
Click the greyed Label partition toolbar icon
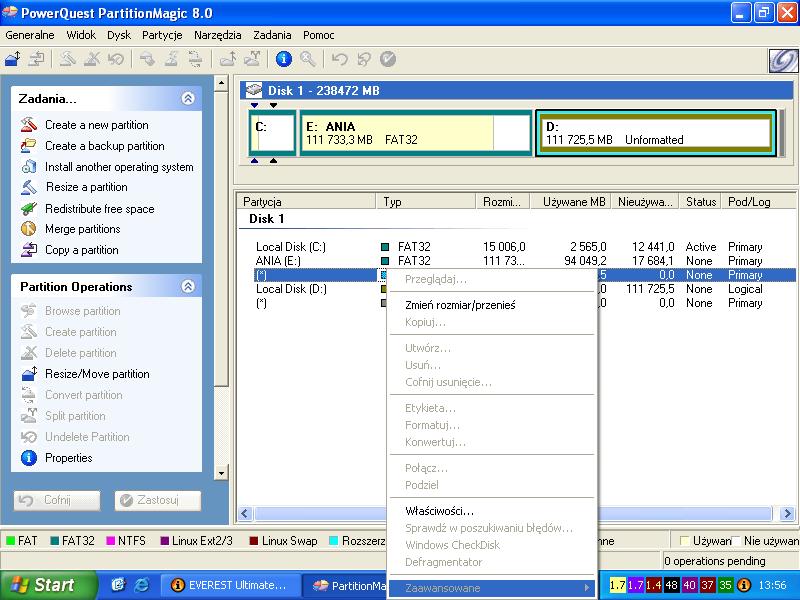[x=147, y=59]
